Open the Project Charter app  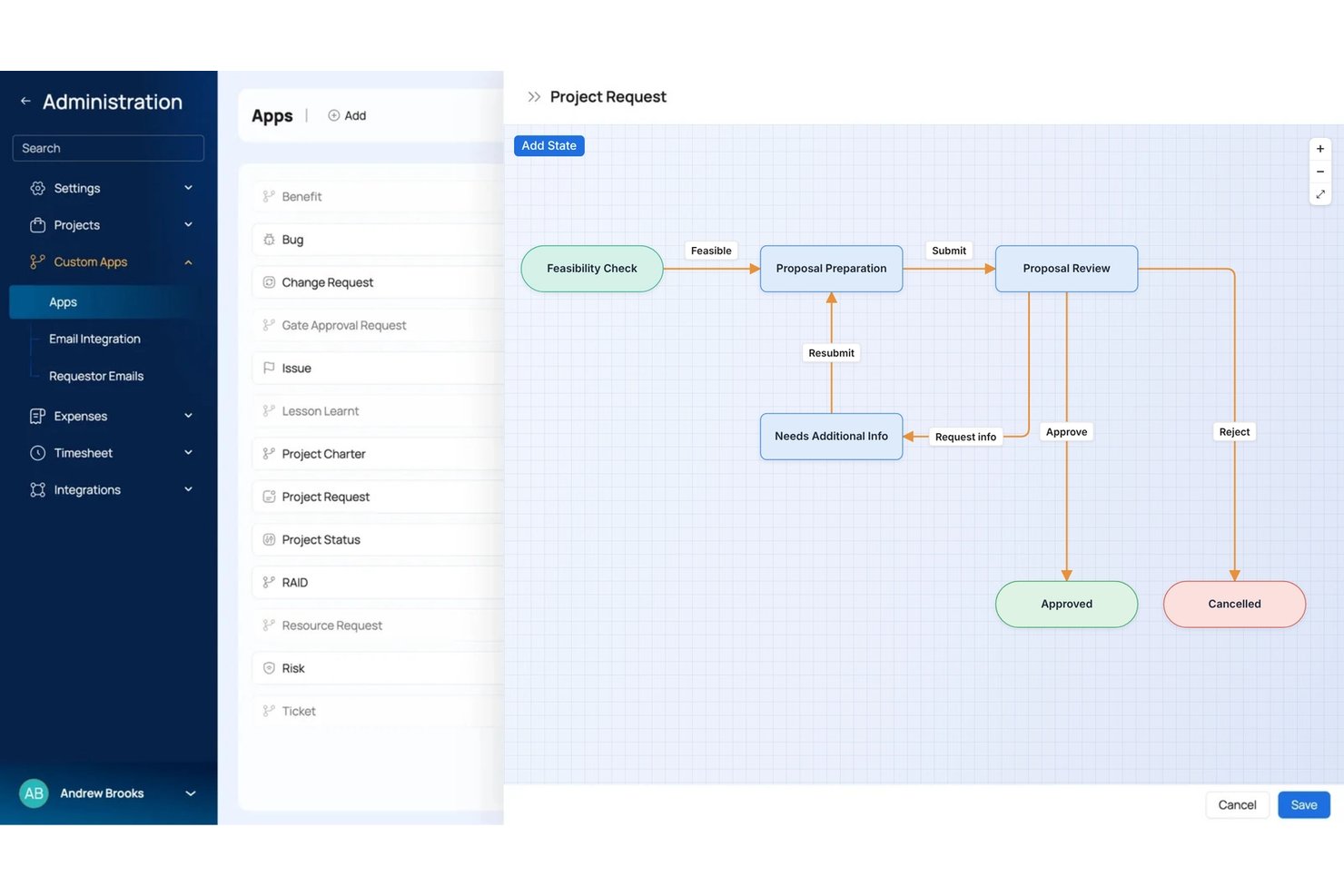coord(378,454)
